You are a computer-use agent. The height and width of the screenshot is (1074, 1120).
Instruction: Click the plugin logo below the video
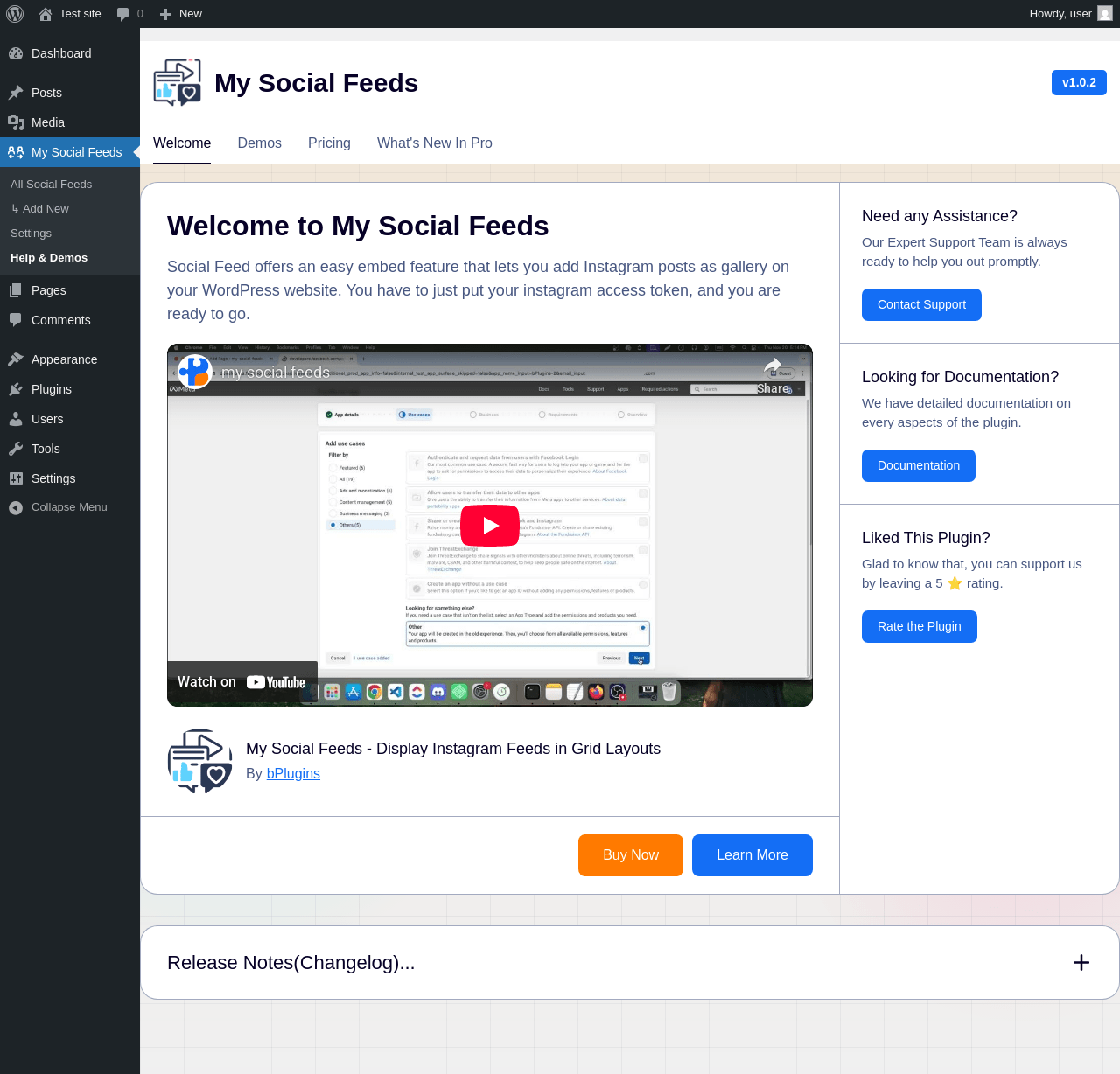point(199,761)
